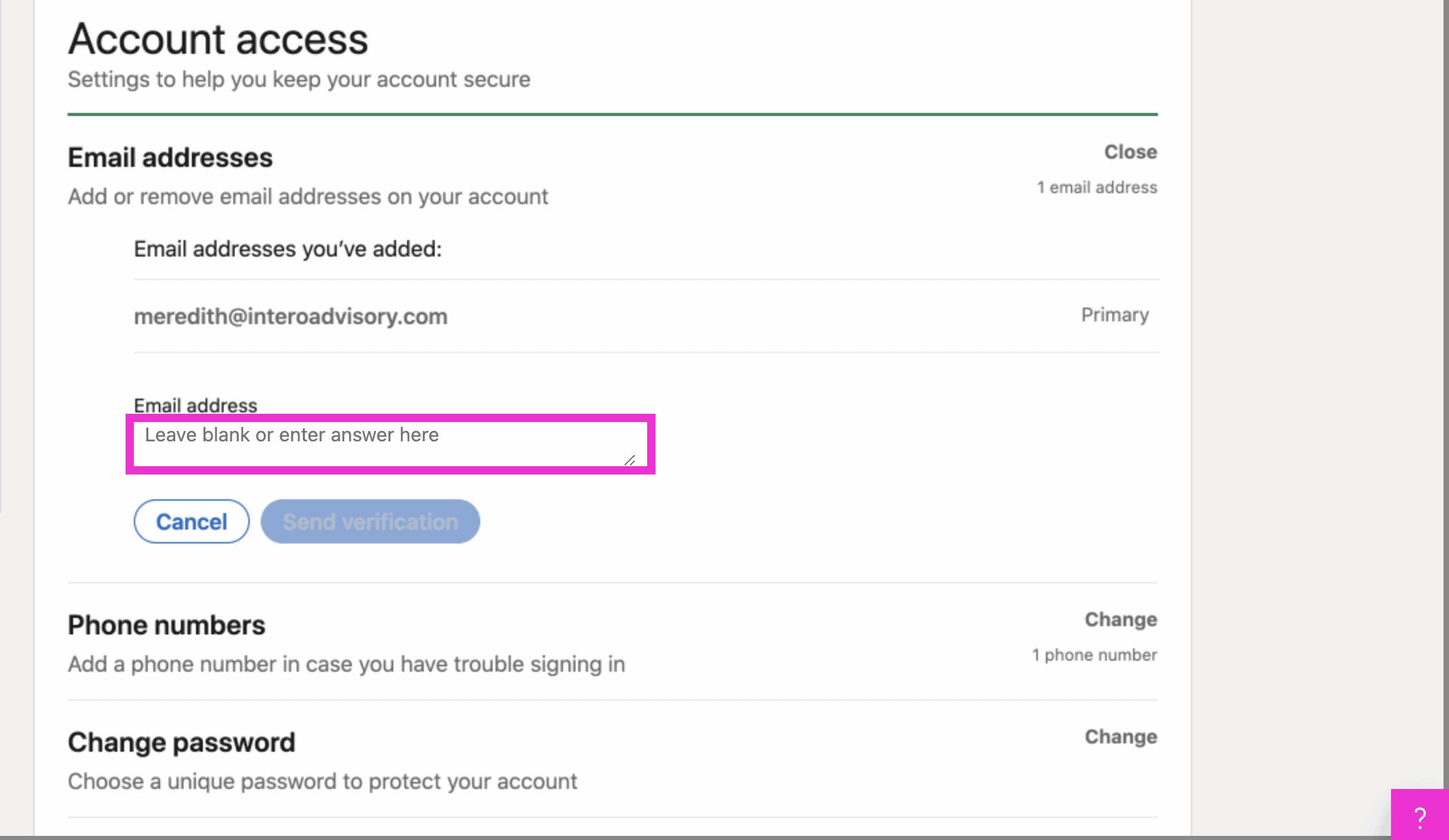Open the pink question mark help icon
This screenshot has height=840, width=1449.
coord(1420,814)
